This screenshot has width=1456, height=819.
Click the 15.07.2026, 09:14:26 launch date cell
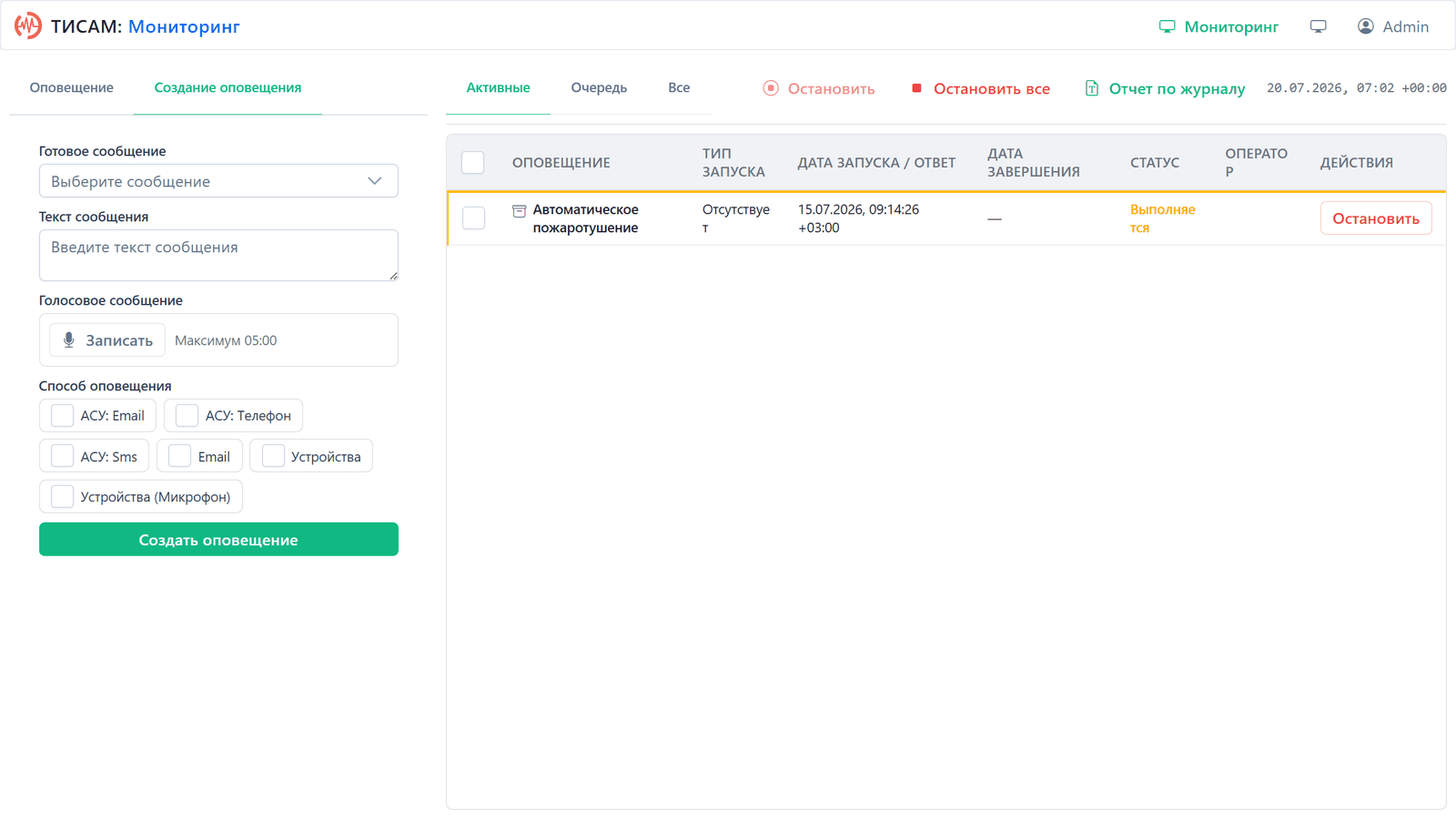(x=858, y=218)
